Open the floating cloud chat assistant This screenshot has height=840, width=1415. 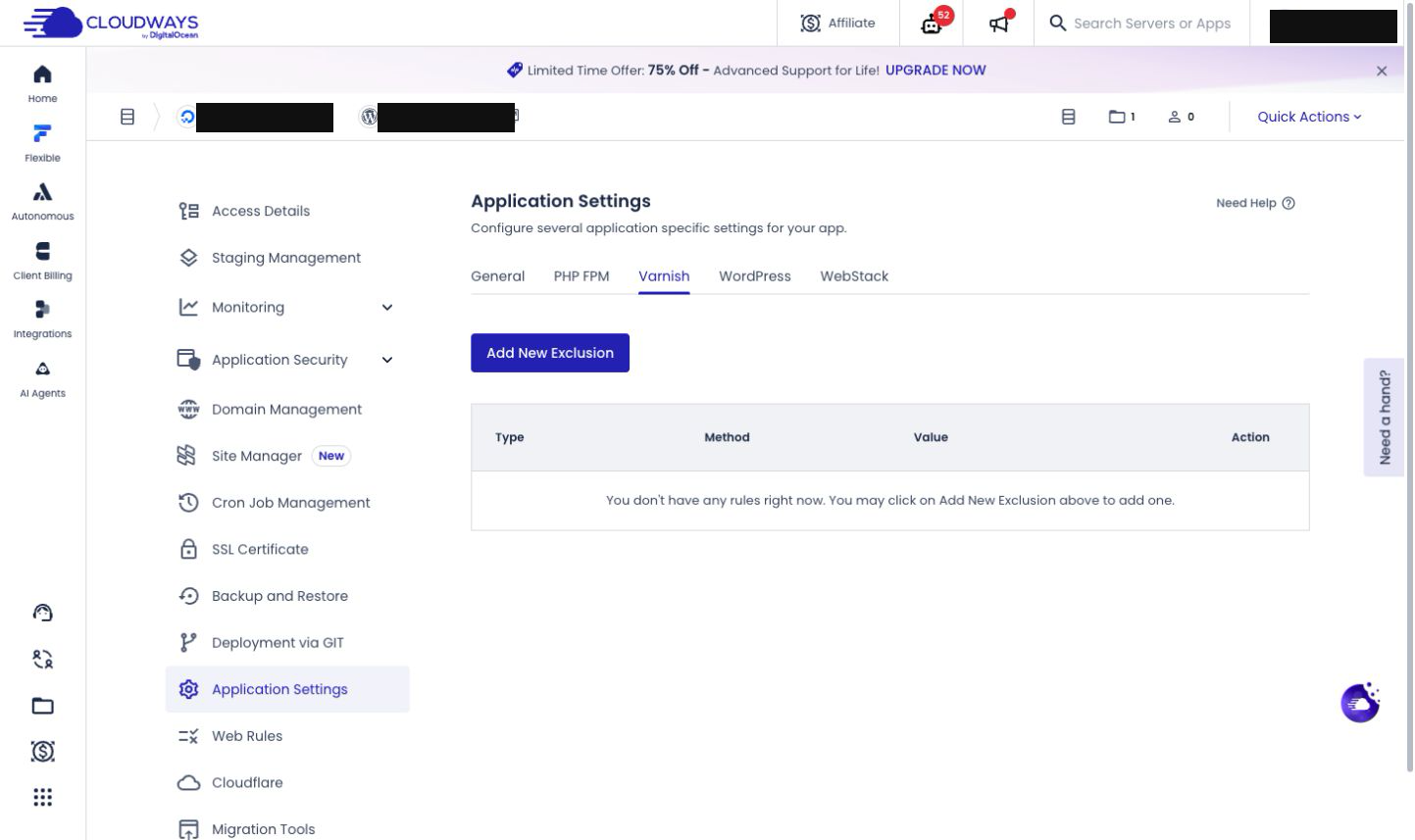tap(1360, 703)
